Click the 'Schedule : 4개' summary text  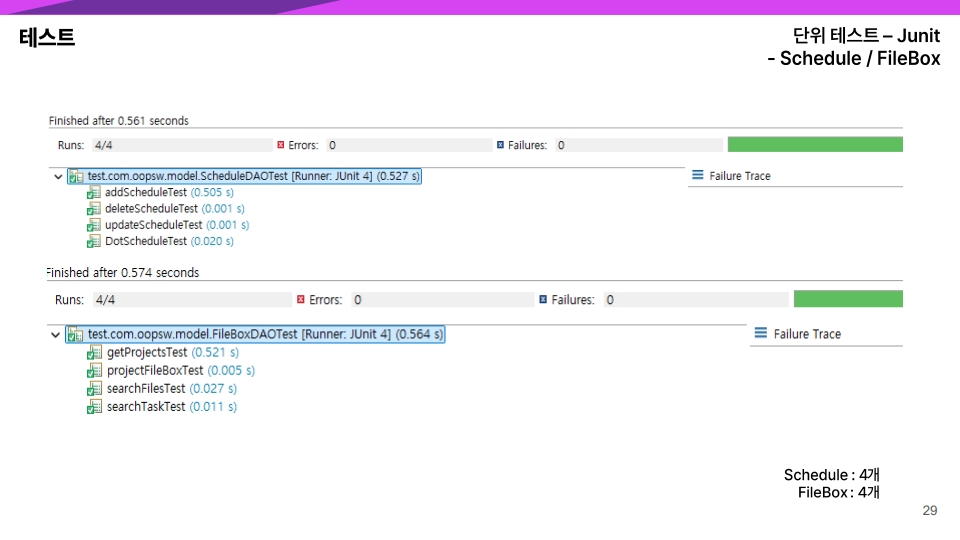tap(831, 474)
